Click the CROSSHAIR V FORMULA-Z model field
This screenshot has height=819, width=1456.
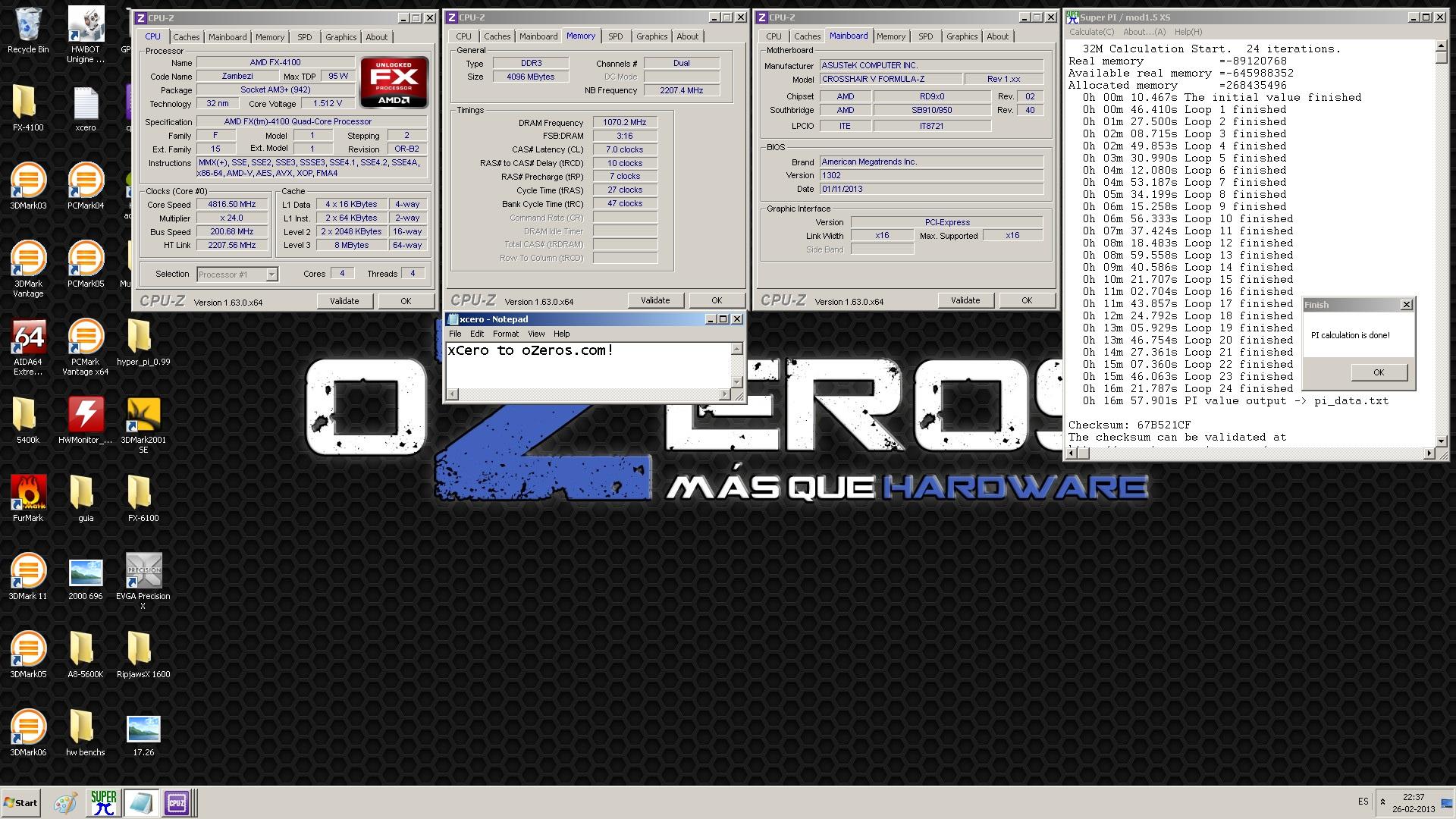890,79
